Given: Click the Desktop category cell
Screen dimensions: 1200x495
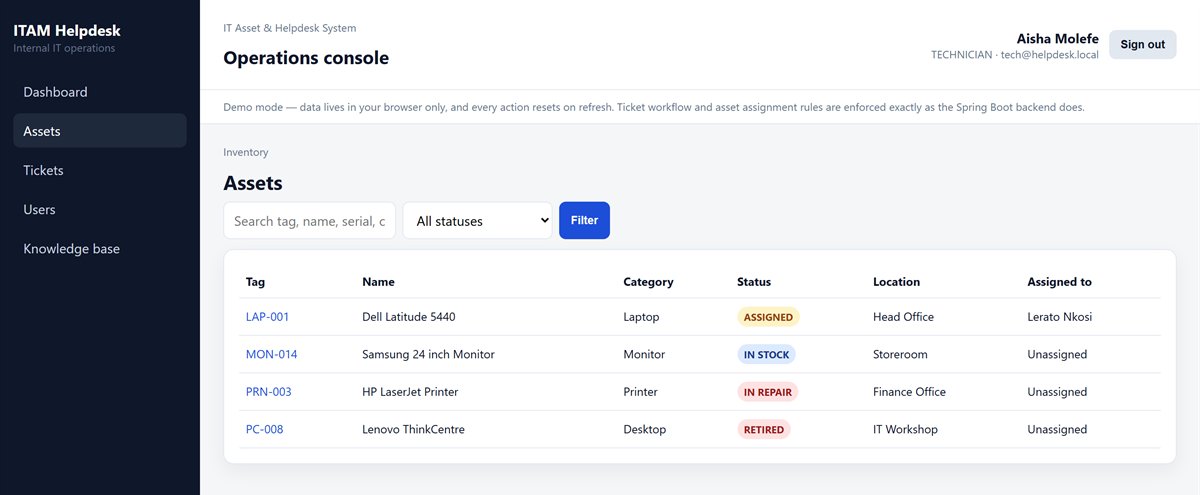Looking at the screenshot, I should [x=645, y=429].
